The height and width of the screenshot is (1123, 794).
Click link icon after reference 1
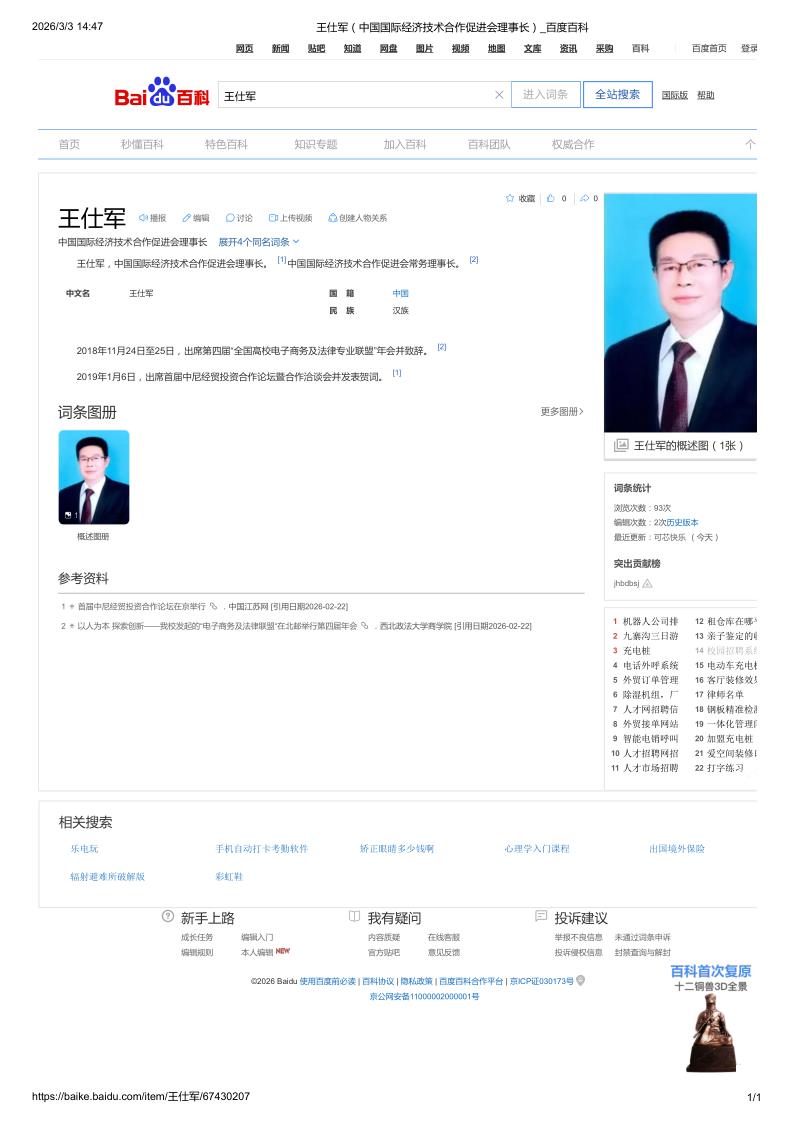coord(213,606)
